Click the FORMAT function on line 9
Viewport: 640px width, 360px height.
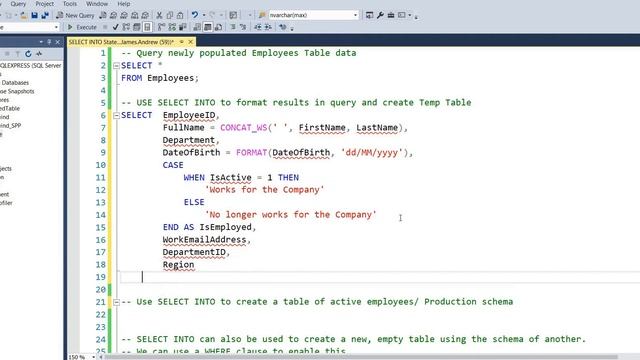pyautogui.click(x=251, y=153)
